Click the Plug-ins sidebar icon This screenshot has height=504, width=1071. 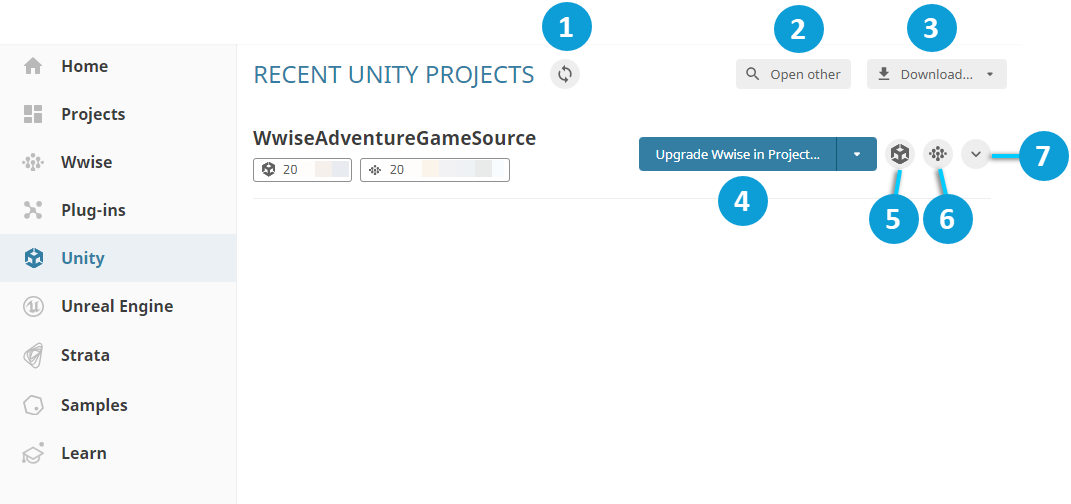point(33,210)
